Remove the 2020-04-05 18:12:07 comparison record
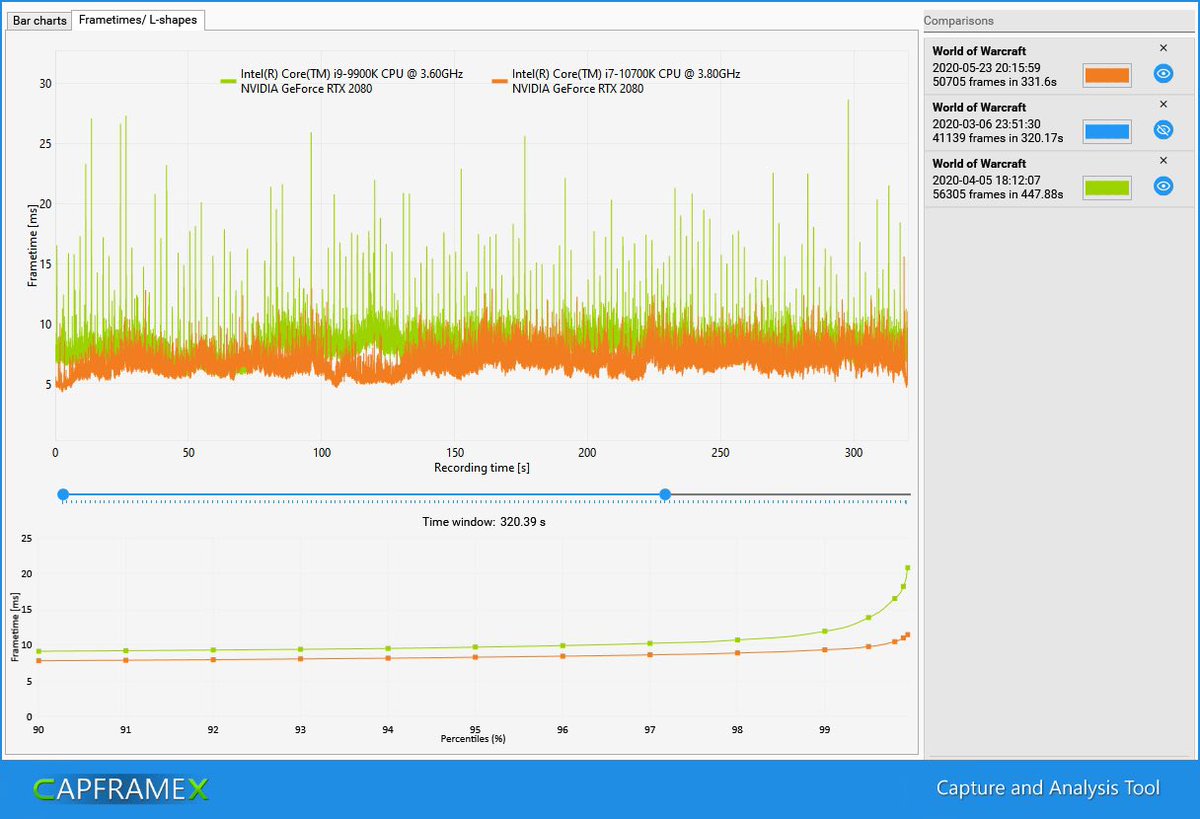Screen dimensions: 1200x819 pos(1163,160)
